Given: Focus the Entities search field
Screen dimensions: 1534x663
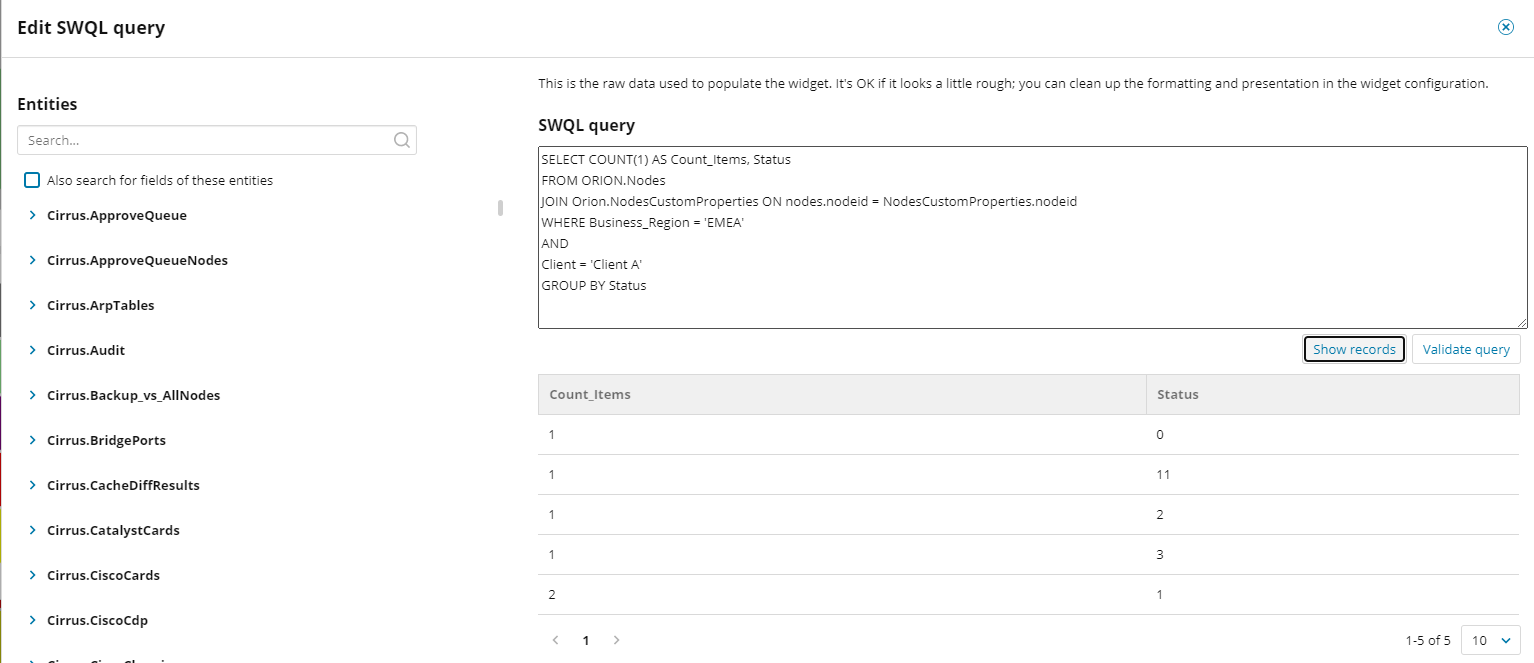Looking at the screenshot, I should (x=205, y=141).
